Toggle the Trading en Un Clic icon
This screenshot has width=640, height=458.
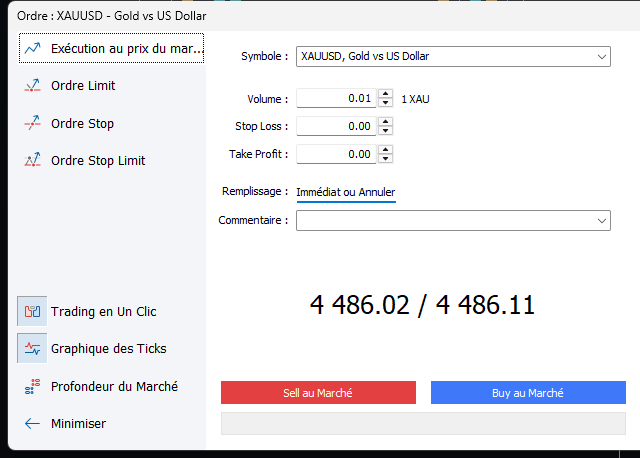tap(32, 311)
